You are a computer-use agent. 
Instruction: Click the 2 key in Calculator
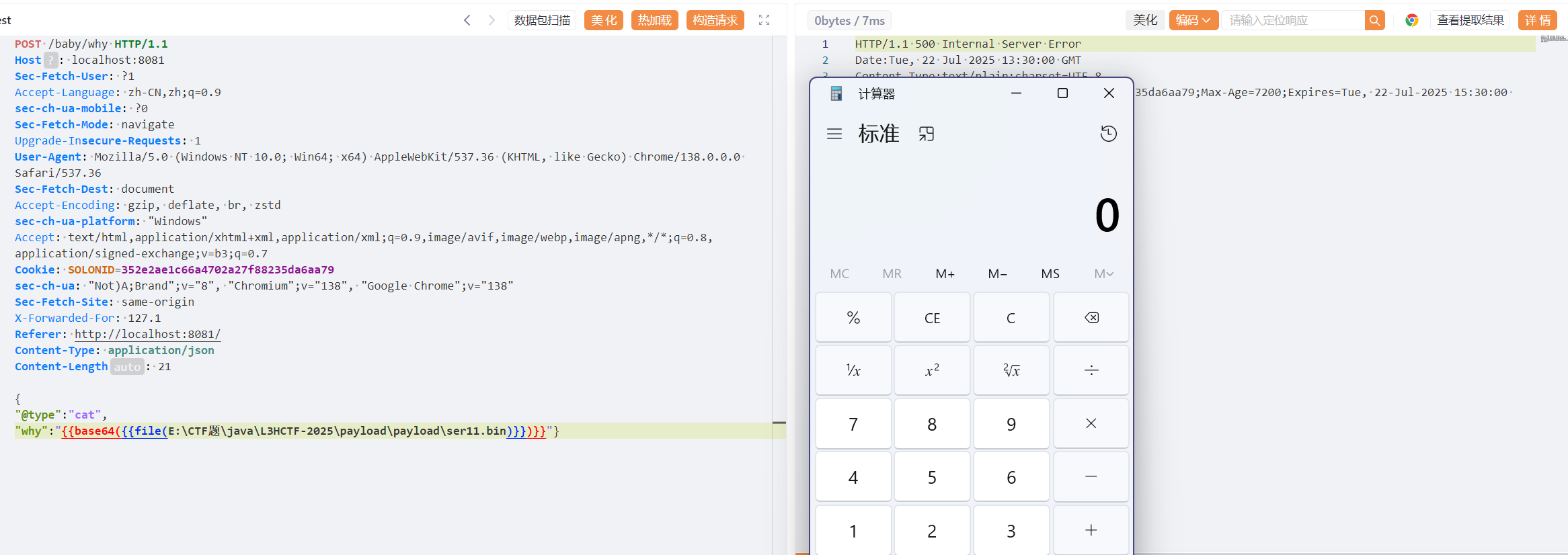(932, 530)
